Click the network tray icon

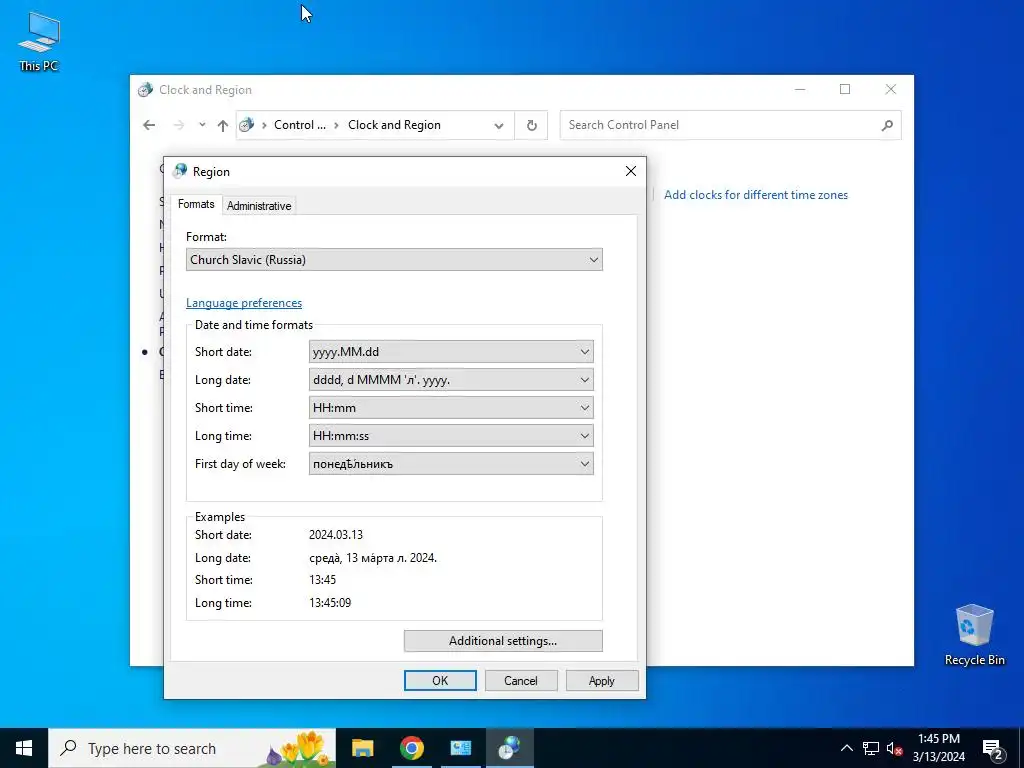871,748
